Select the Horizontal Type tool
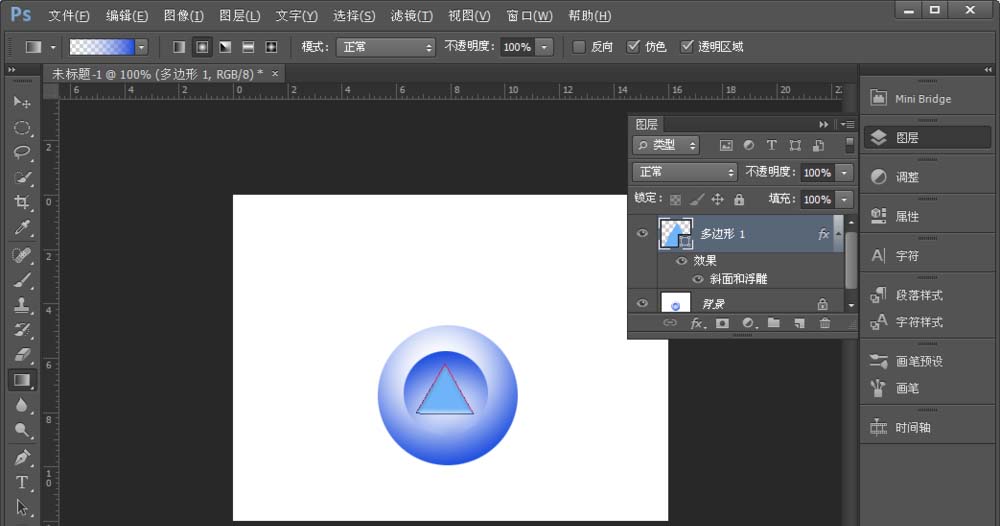The image size is (1000, 526). [21, 482]
